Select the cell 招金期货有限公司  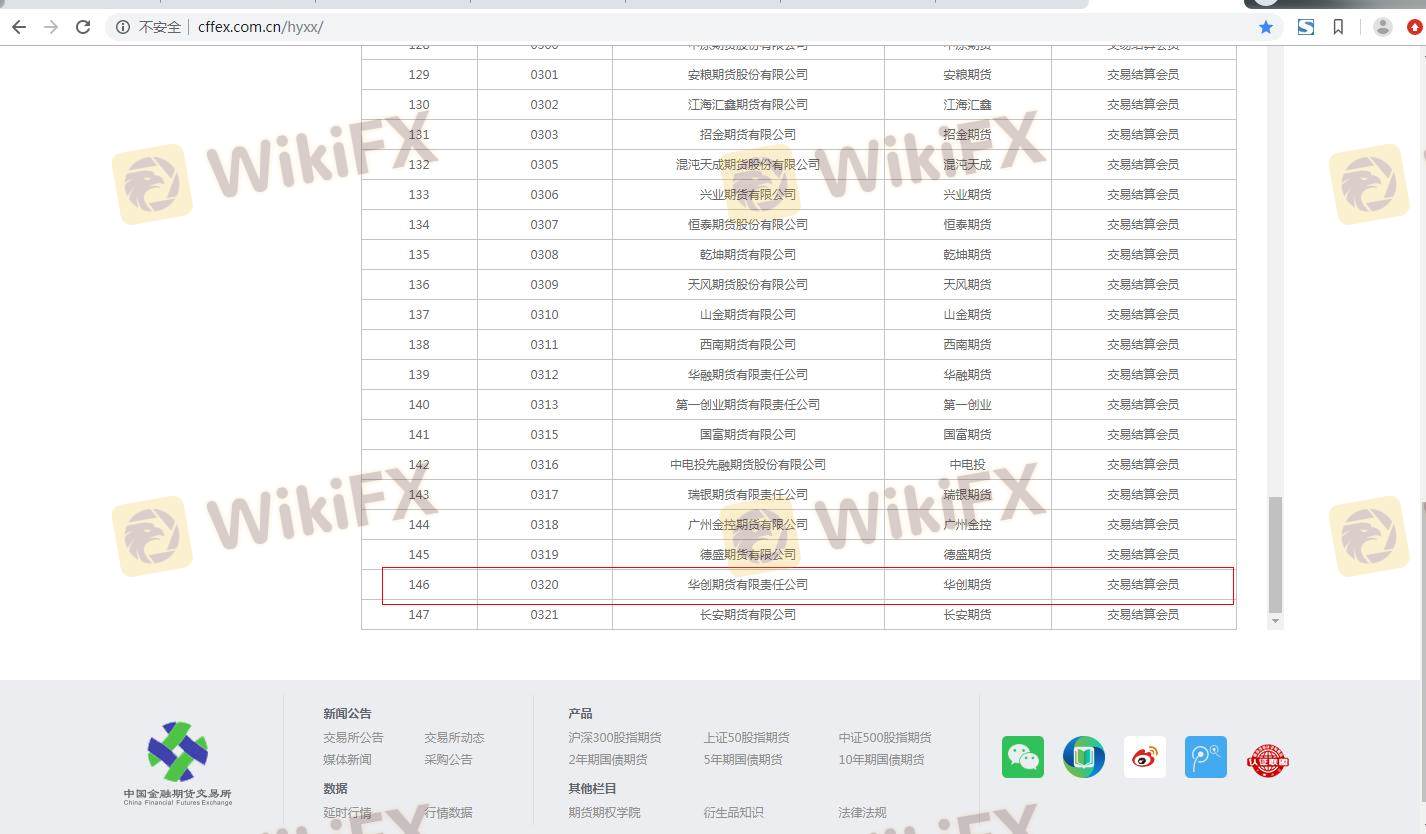[748, 134]
